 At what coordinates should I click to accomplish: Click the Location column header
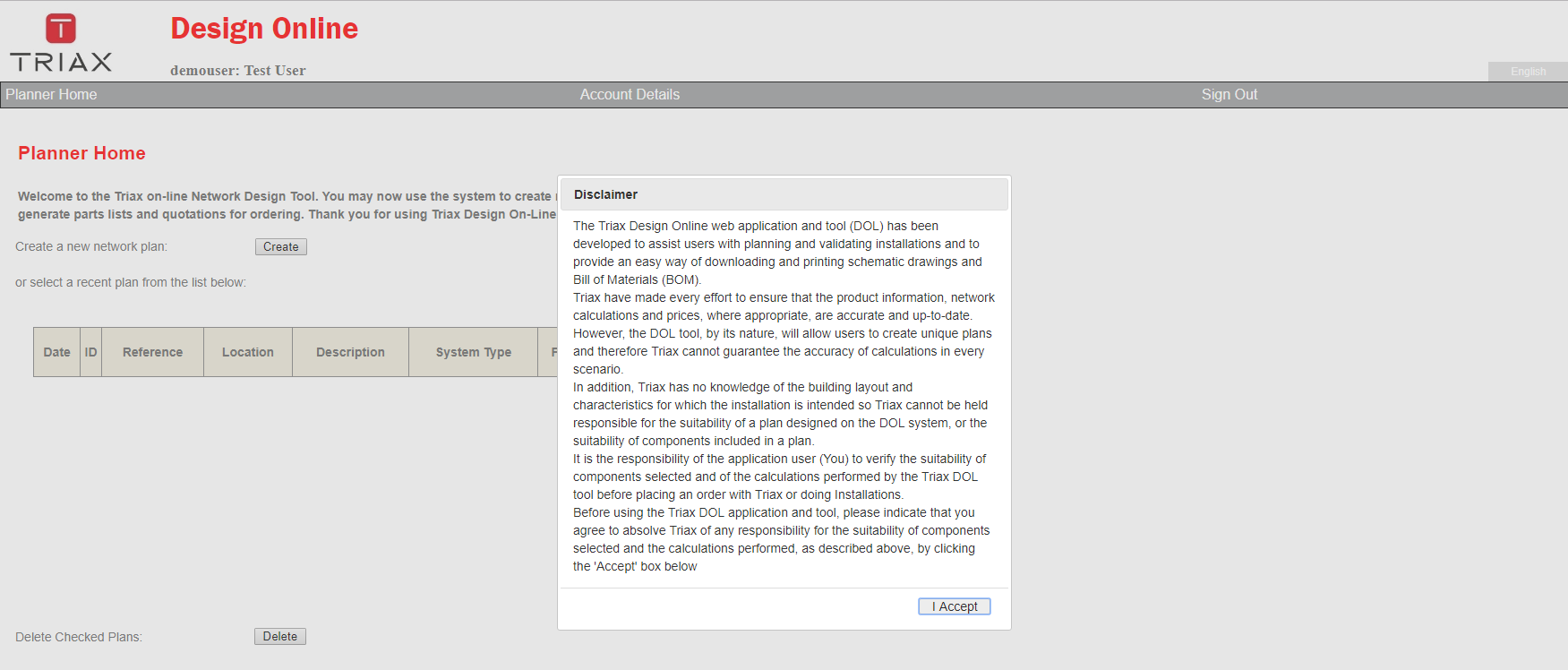248,352
